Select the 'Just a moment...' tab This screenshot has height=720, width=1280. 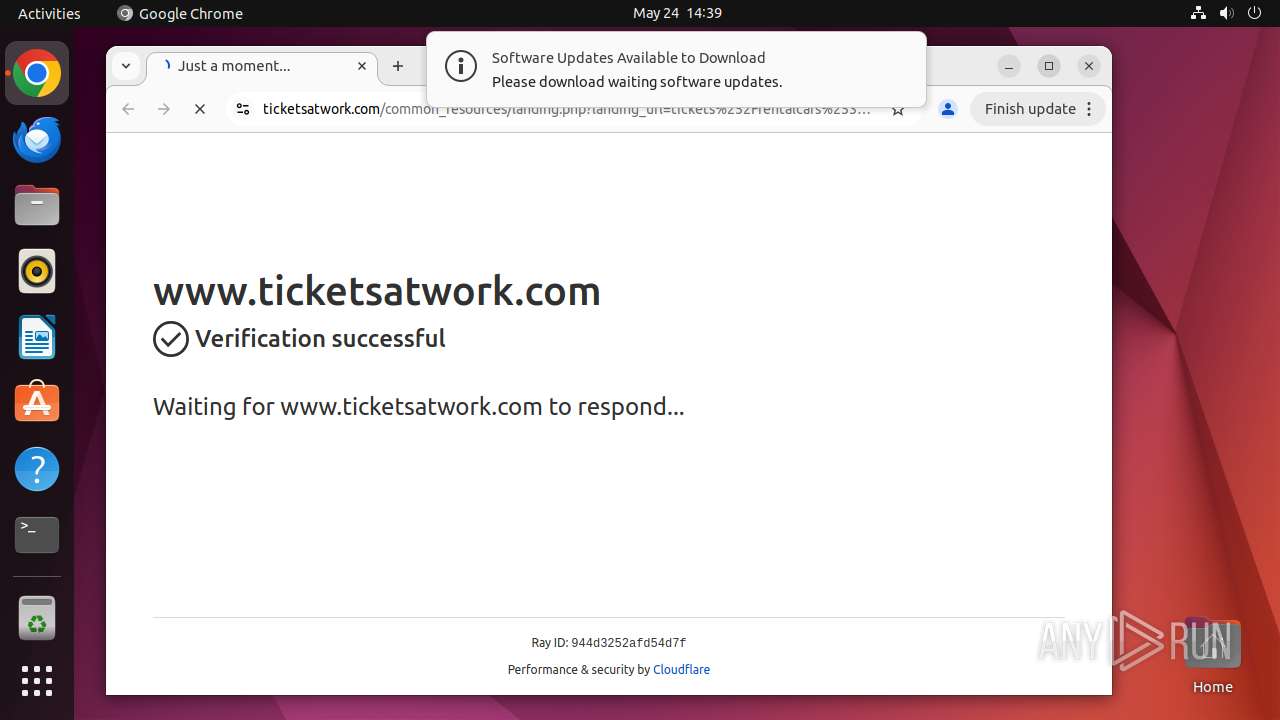(x=262, y=66)
